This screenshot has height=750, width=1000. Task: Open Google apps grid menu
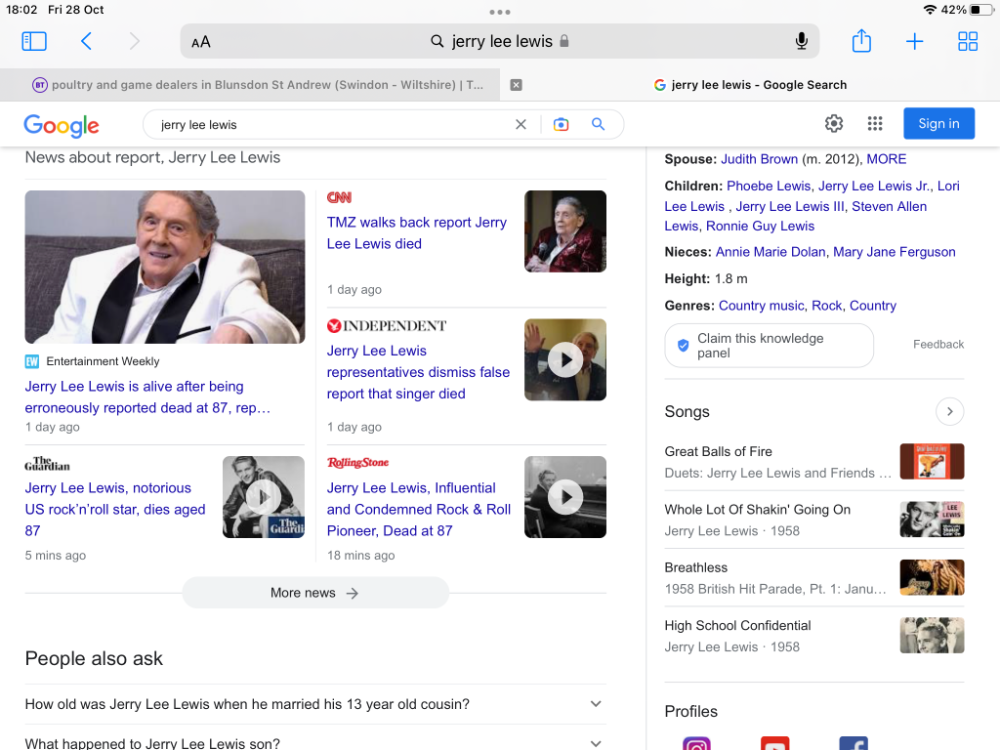click(x=875, y=124)
